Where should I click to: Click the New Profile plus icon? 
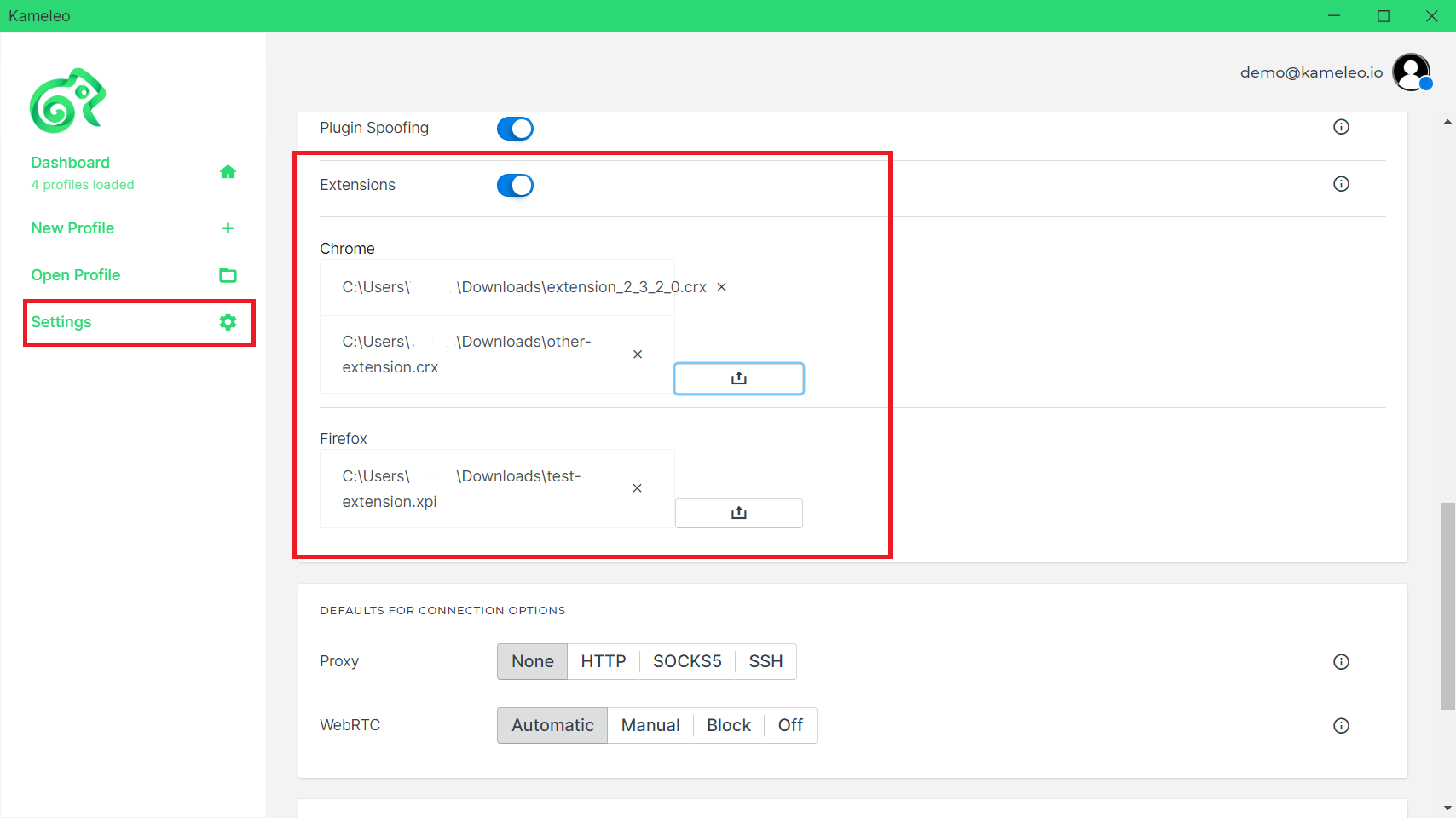click(228, 228)
